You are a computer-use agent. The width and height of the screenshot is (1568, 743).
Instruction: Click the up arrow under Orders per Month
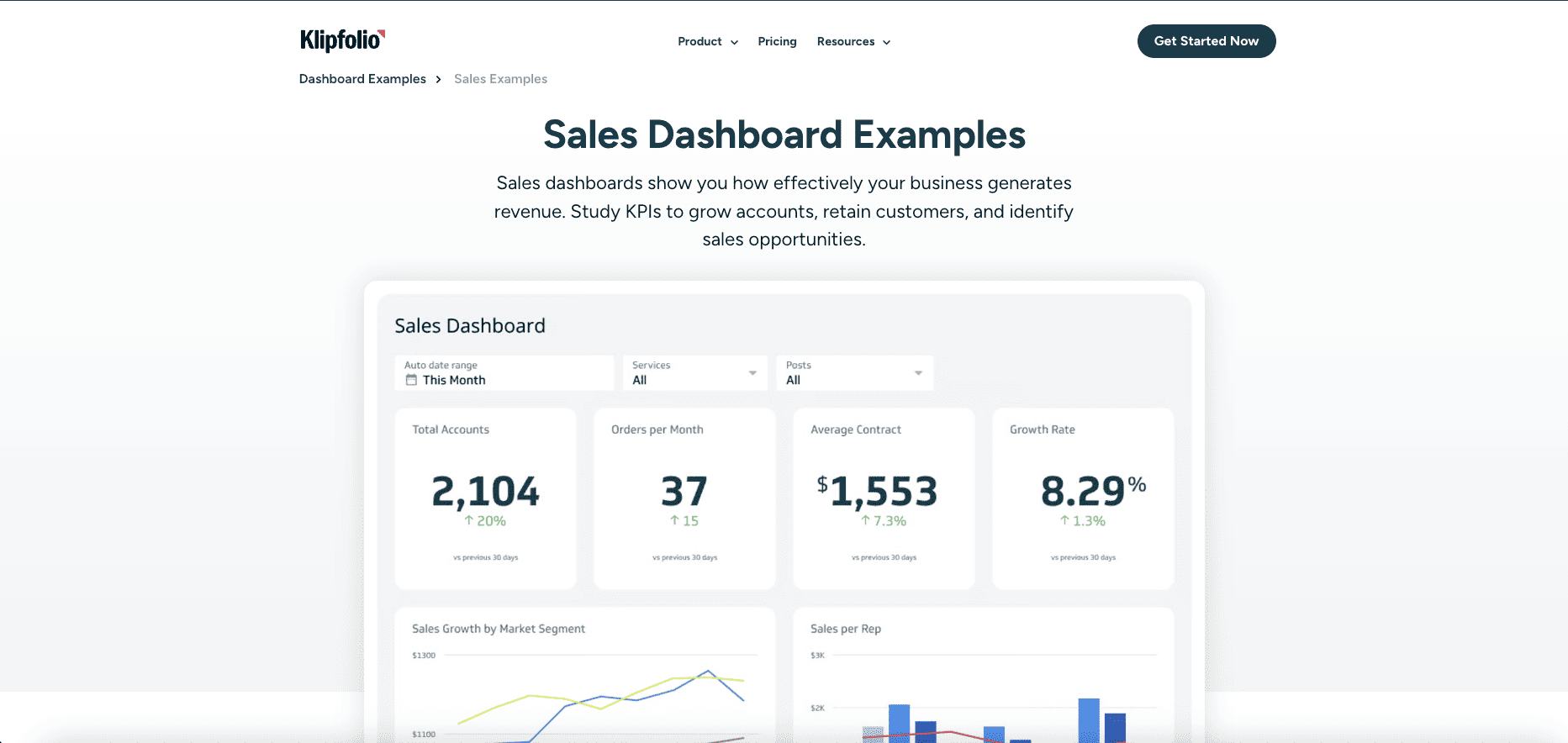674,521
